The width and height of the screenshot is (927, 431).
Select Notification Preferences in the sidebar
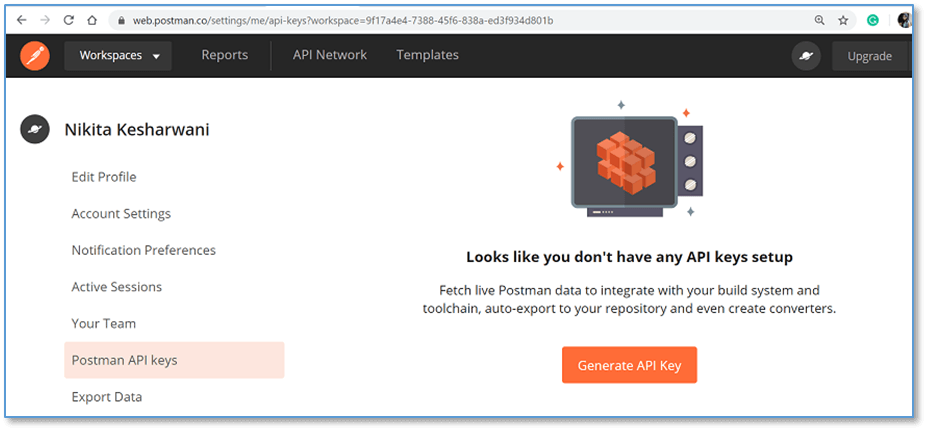pyautogui.click(x=144, y=250)
